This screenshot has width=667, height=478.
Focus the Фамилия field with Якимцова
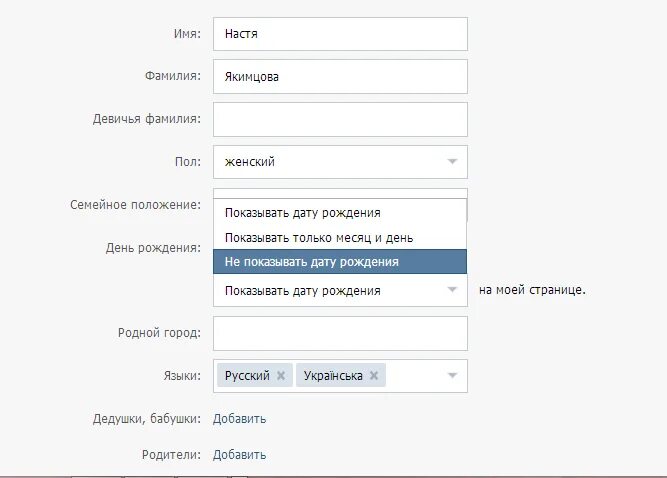340,77
